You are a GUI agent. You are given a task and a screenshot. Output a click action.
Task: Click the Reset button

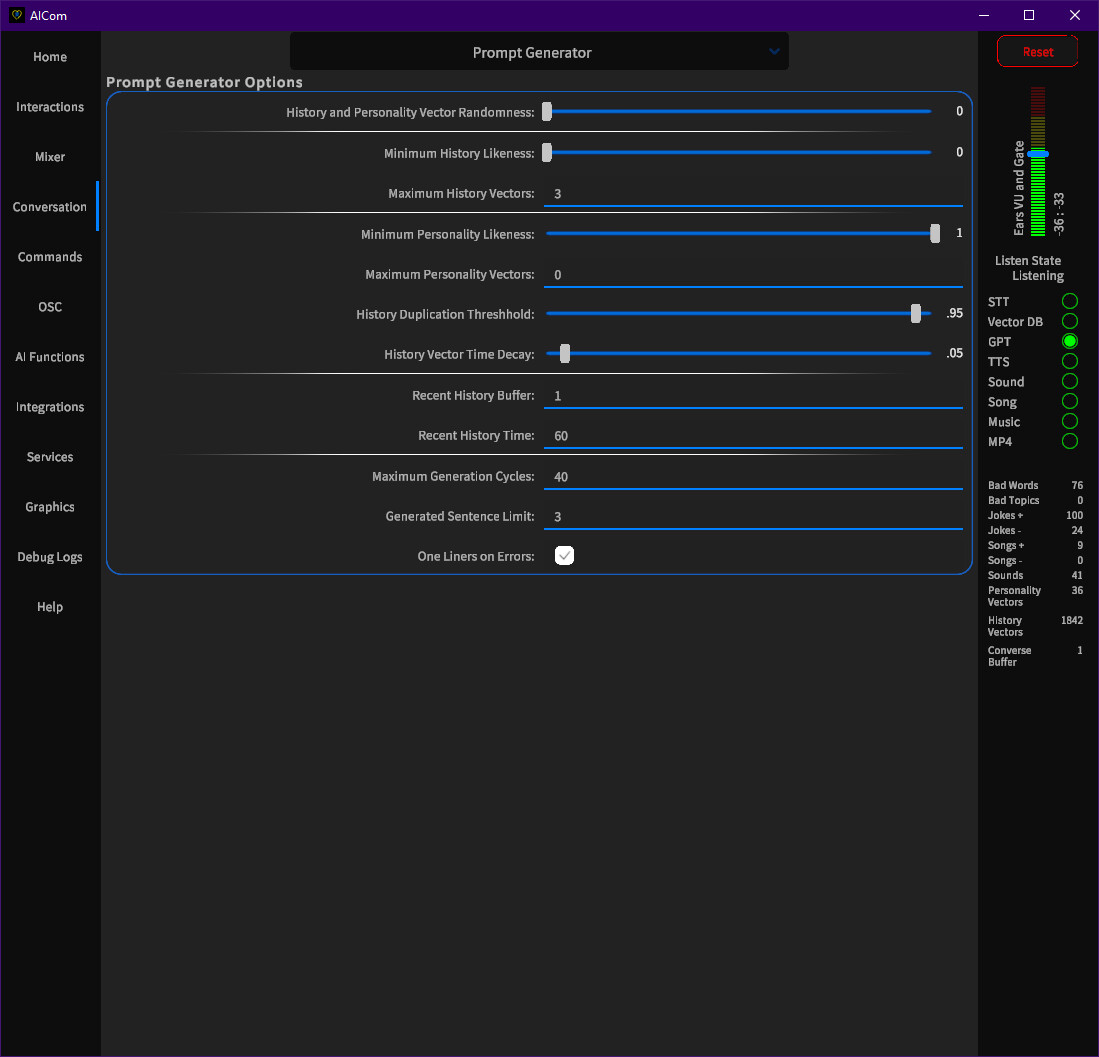(x=1037, y=51)
